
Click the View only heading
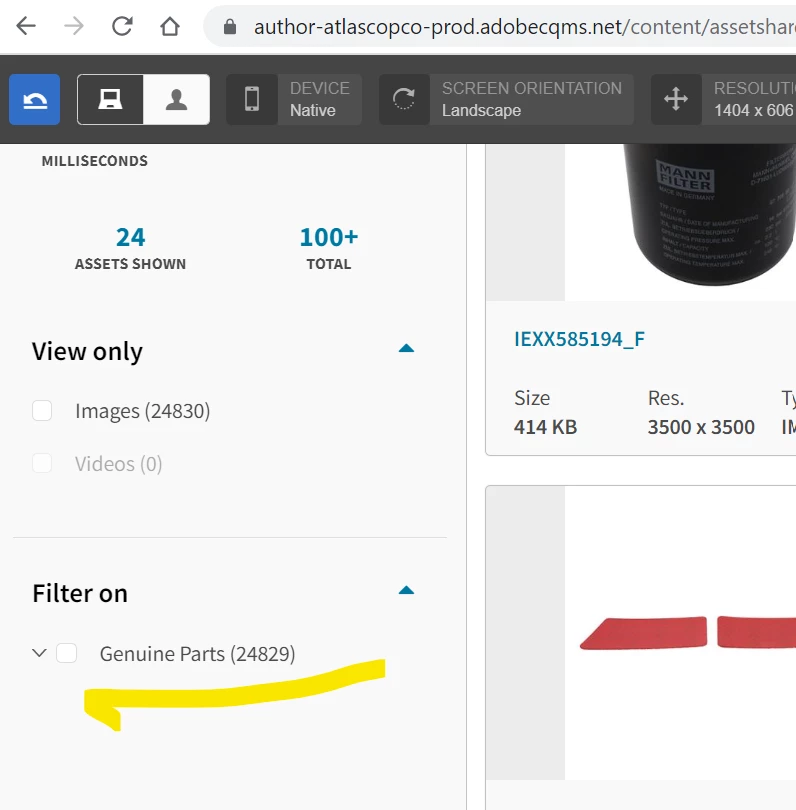point(87,351)
